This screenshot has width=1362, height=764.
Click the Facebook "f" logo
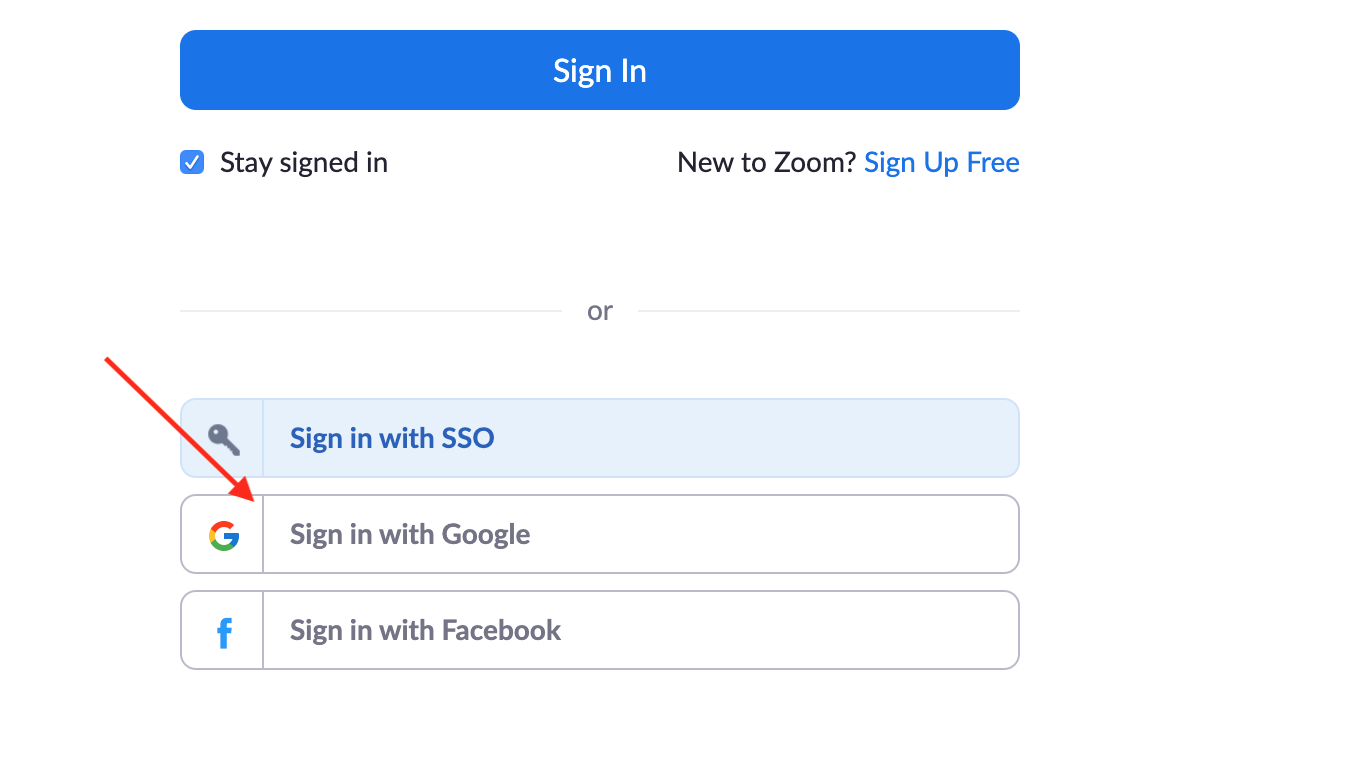pyautogui.click(x=224, y=632)
